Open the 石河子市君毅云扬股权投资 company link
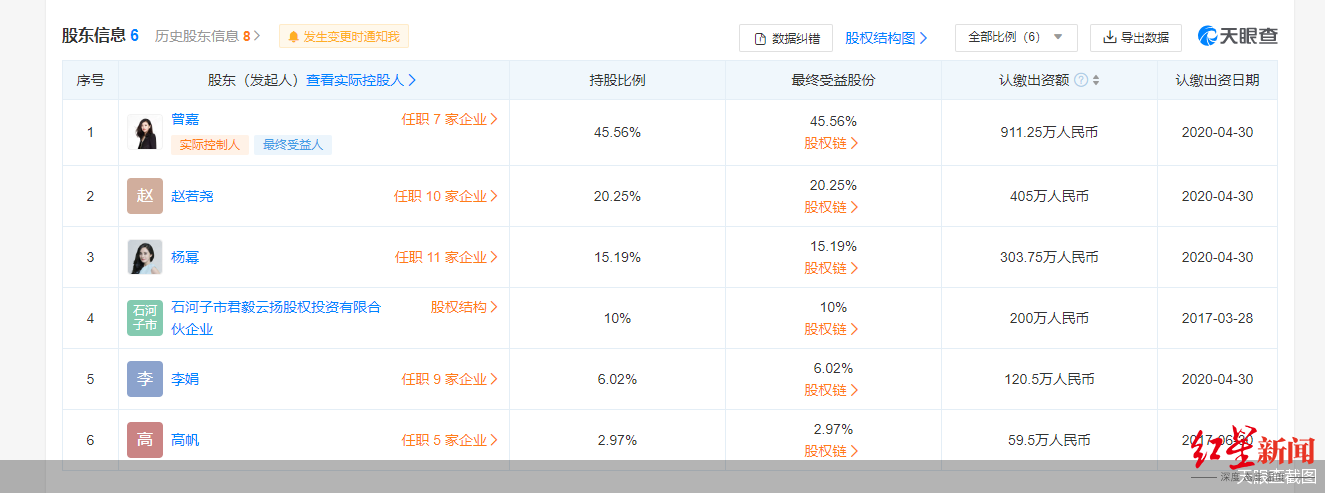Image resolution: width=1325 pixels, height=493 pixels. pyautogui.click(x=276, y=318)
